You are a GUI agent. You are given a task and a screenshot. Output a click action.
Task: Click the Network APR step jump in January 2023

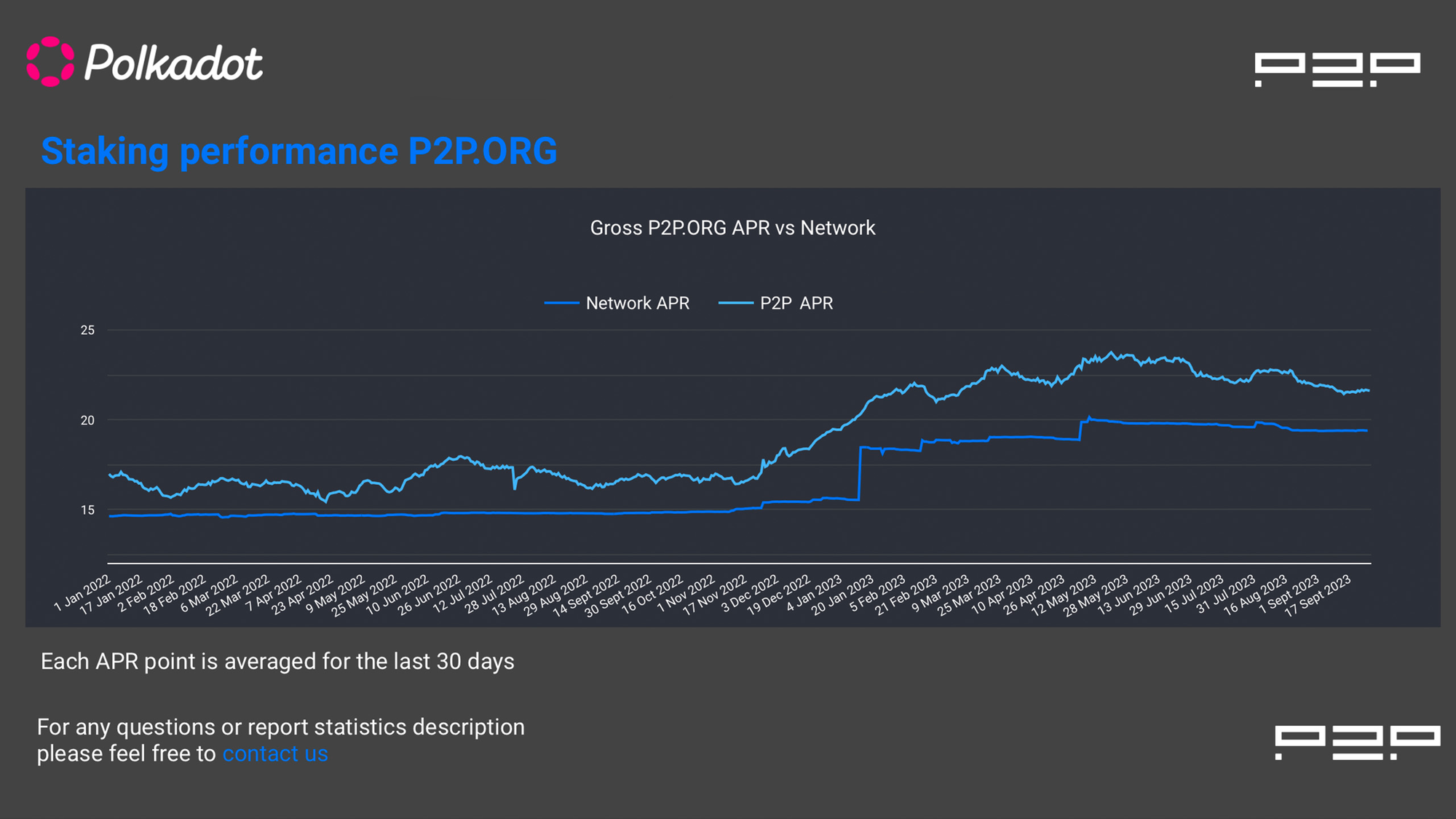(860, 473)
